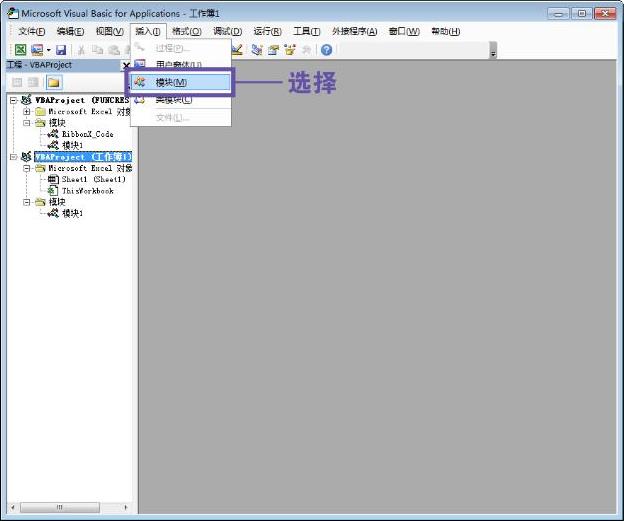This screenshot has height=521, width=624.
Task: Click project panel scrollbar right arrow
Action: (126, 507)
